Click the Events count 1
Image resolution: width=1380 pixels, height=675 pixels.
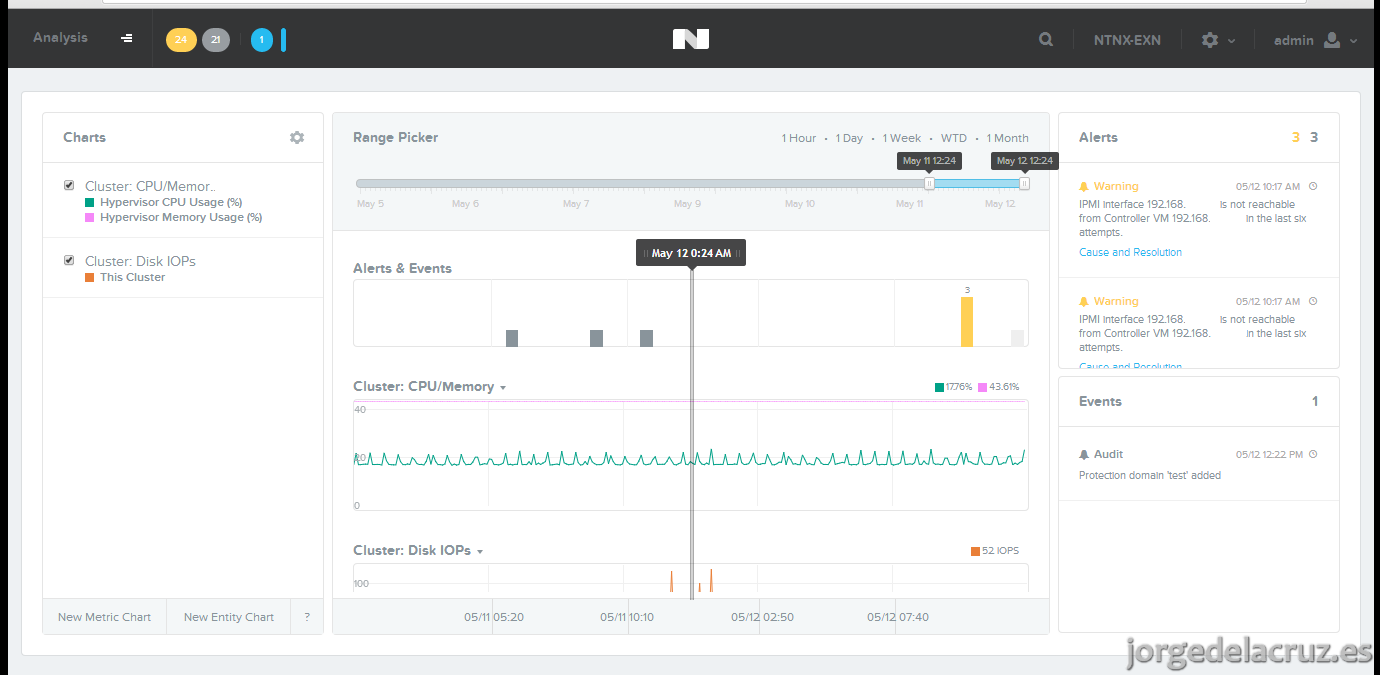click(x=1315, y=401)
